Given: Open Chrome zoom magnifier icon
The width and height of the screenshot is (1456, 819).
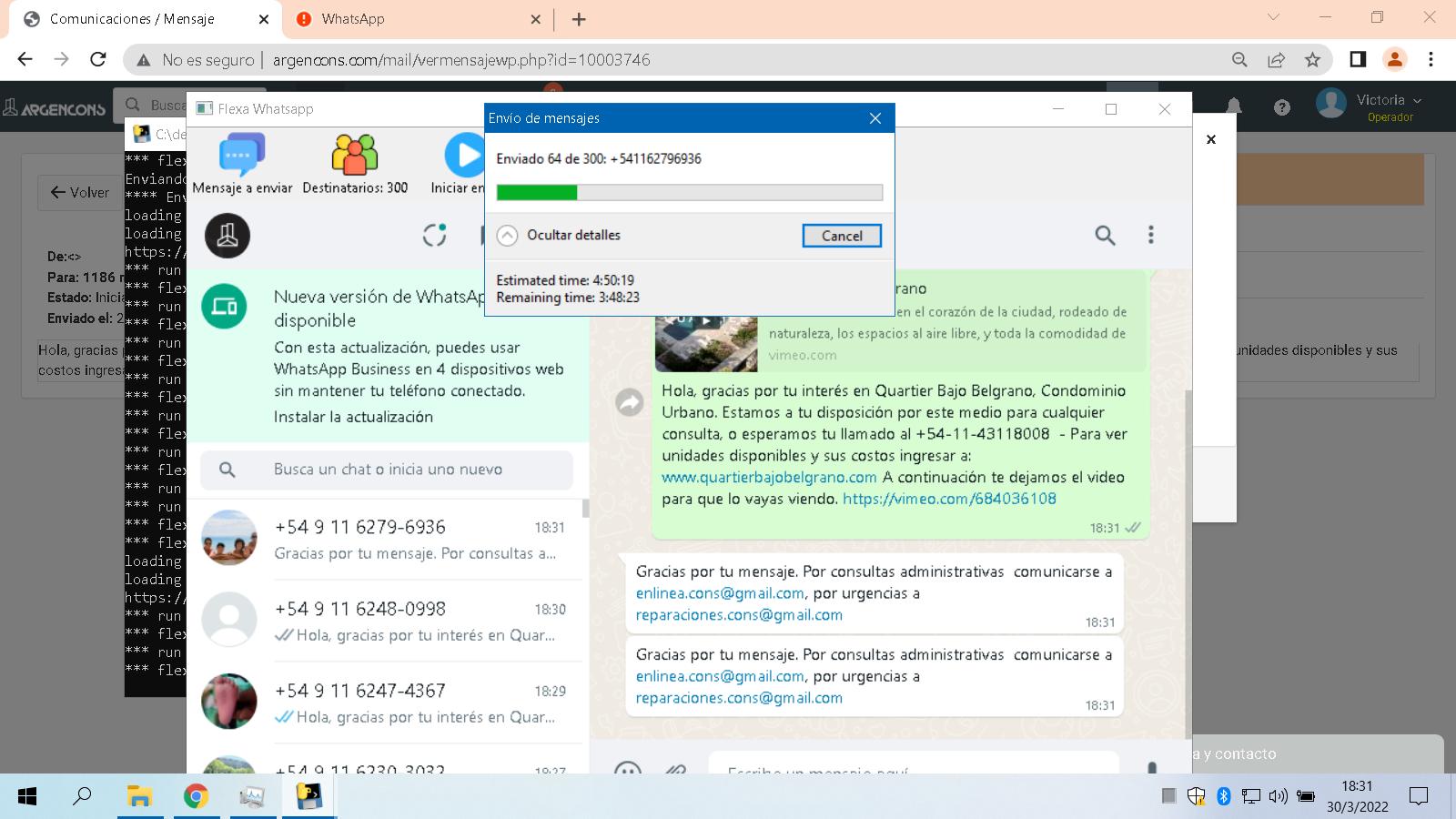Looking at the screenshot, I should pyautogui.click(x=1239, y=60).
